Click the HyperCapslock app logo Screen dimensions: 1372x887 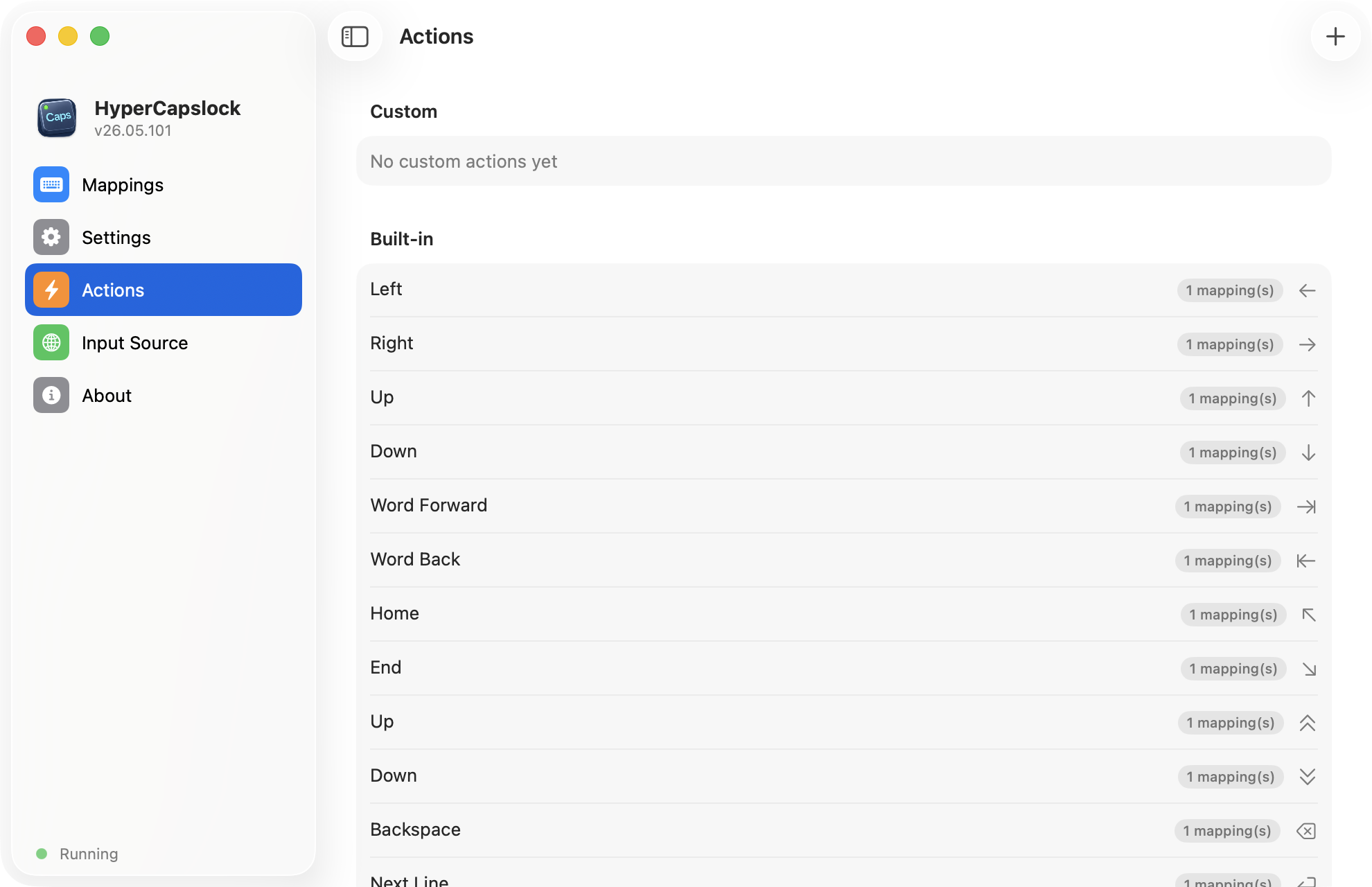coord(57,118)
